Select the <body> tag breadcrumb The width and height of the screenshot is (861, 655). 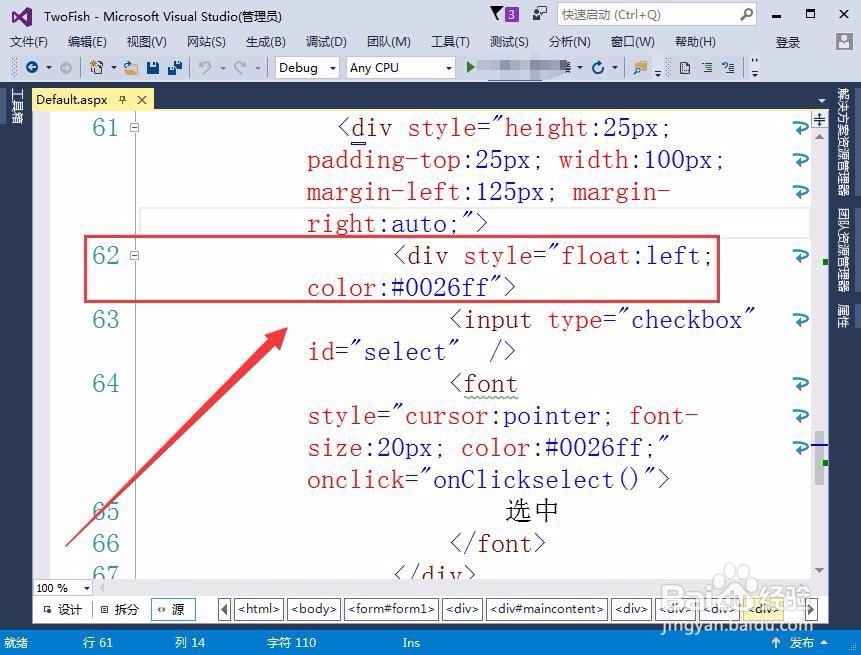point(314,609)
